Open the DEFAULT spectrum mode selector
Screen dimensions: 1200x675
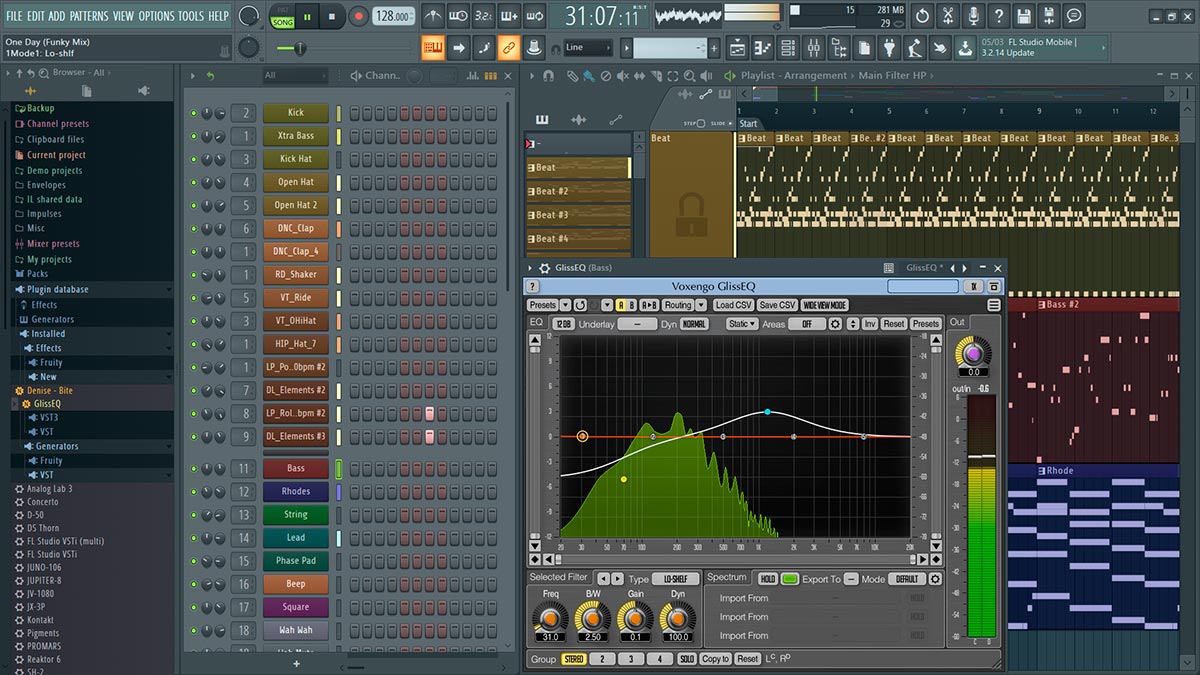[x=907, y=579]
